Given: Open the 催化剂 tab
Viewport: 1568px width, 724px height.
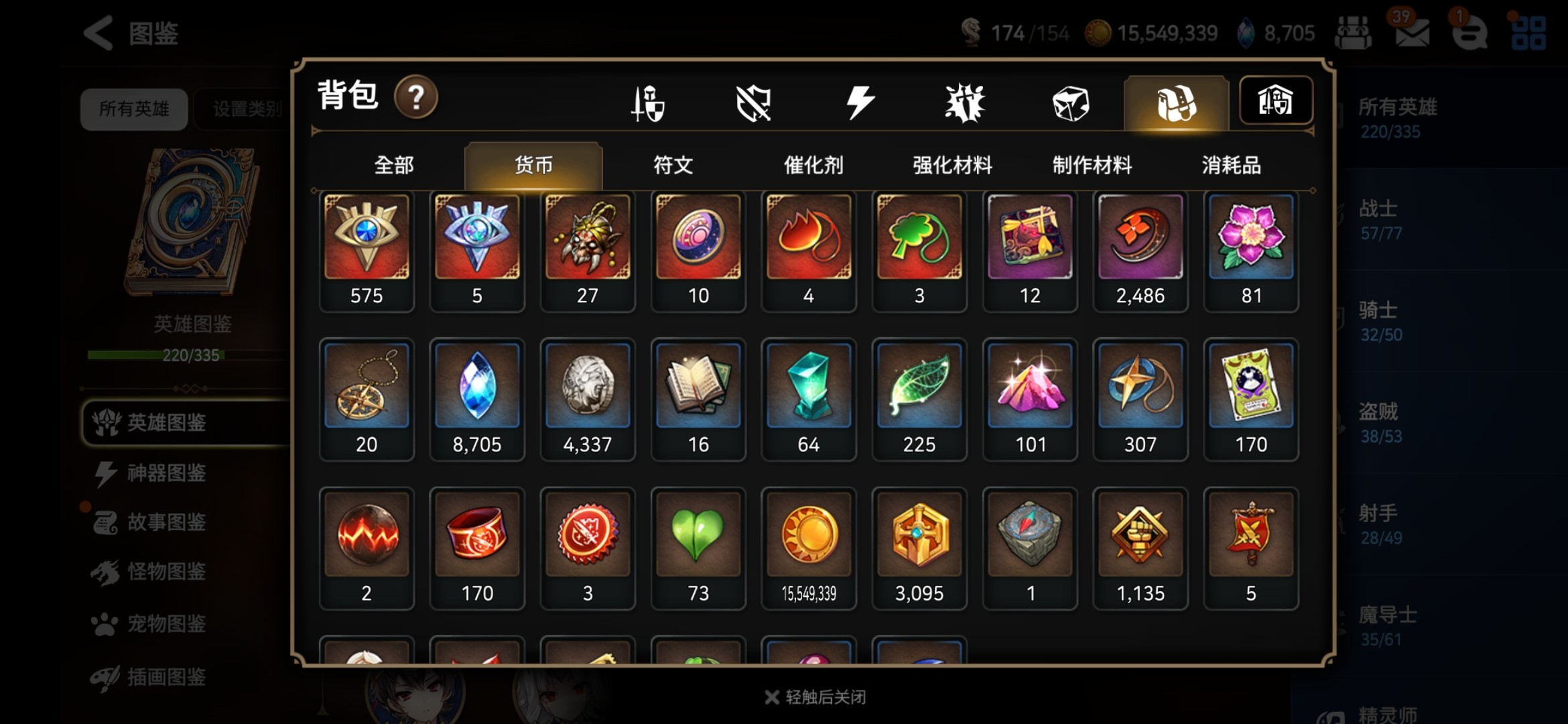Looking at the screenshot, I should [813, 165].
